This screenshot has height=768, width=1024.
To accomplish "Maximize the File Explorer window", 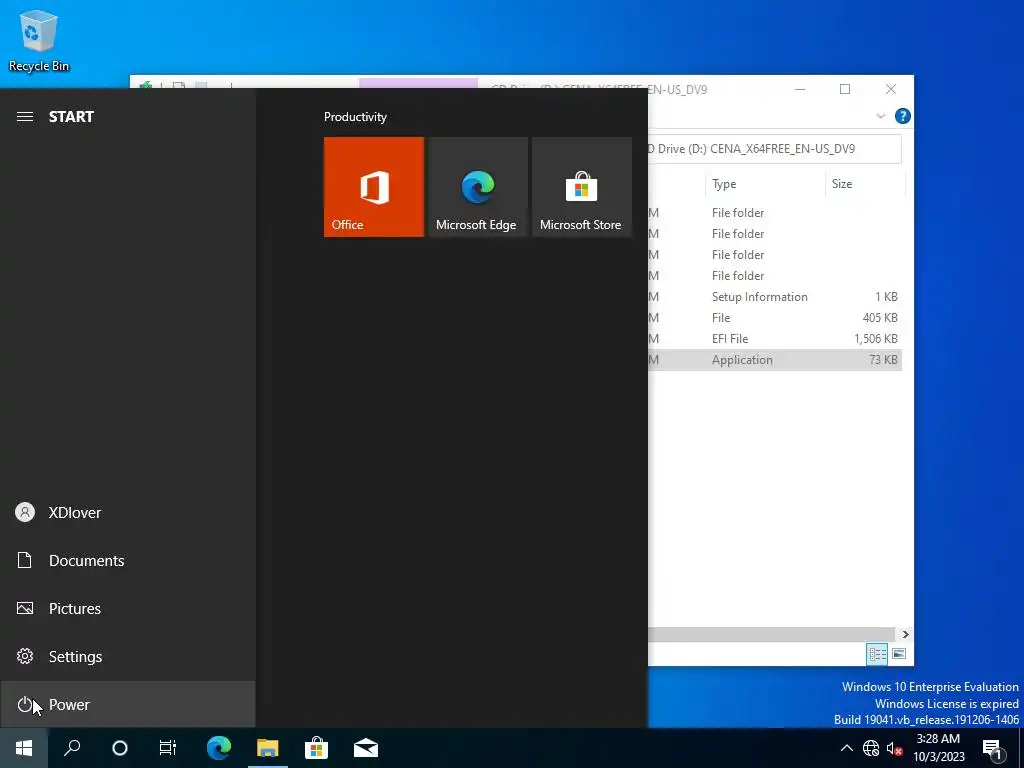I will coord(845,89).
